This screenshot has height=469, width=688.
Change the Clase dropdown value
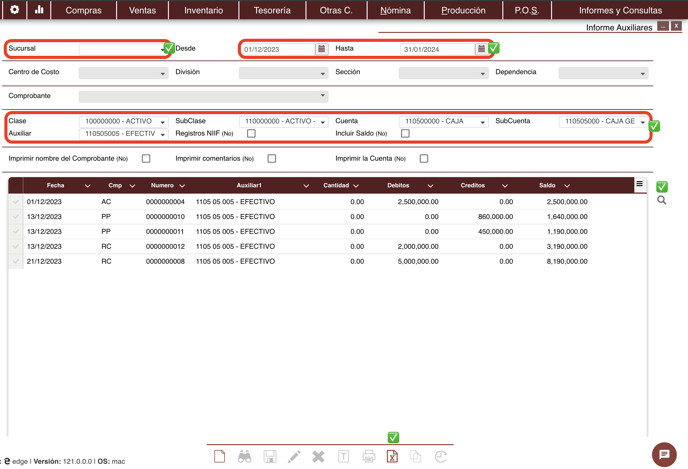[124, 121]
